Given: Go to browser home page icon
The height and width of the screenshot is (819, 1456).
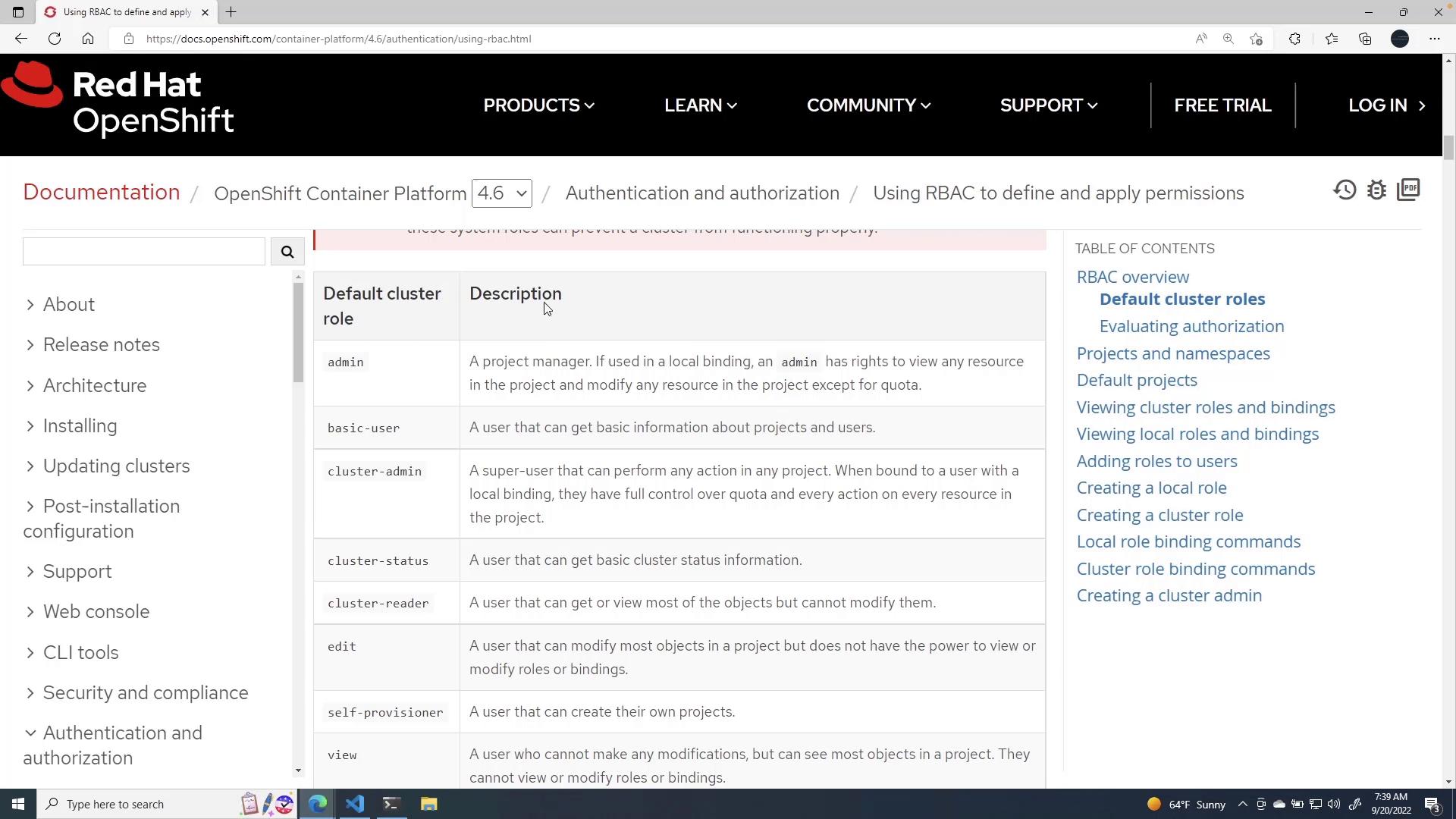Looking at the screenshot, I should 88,39.
